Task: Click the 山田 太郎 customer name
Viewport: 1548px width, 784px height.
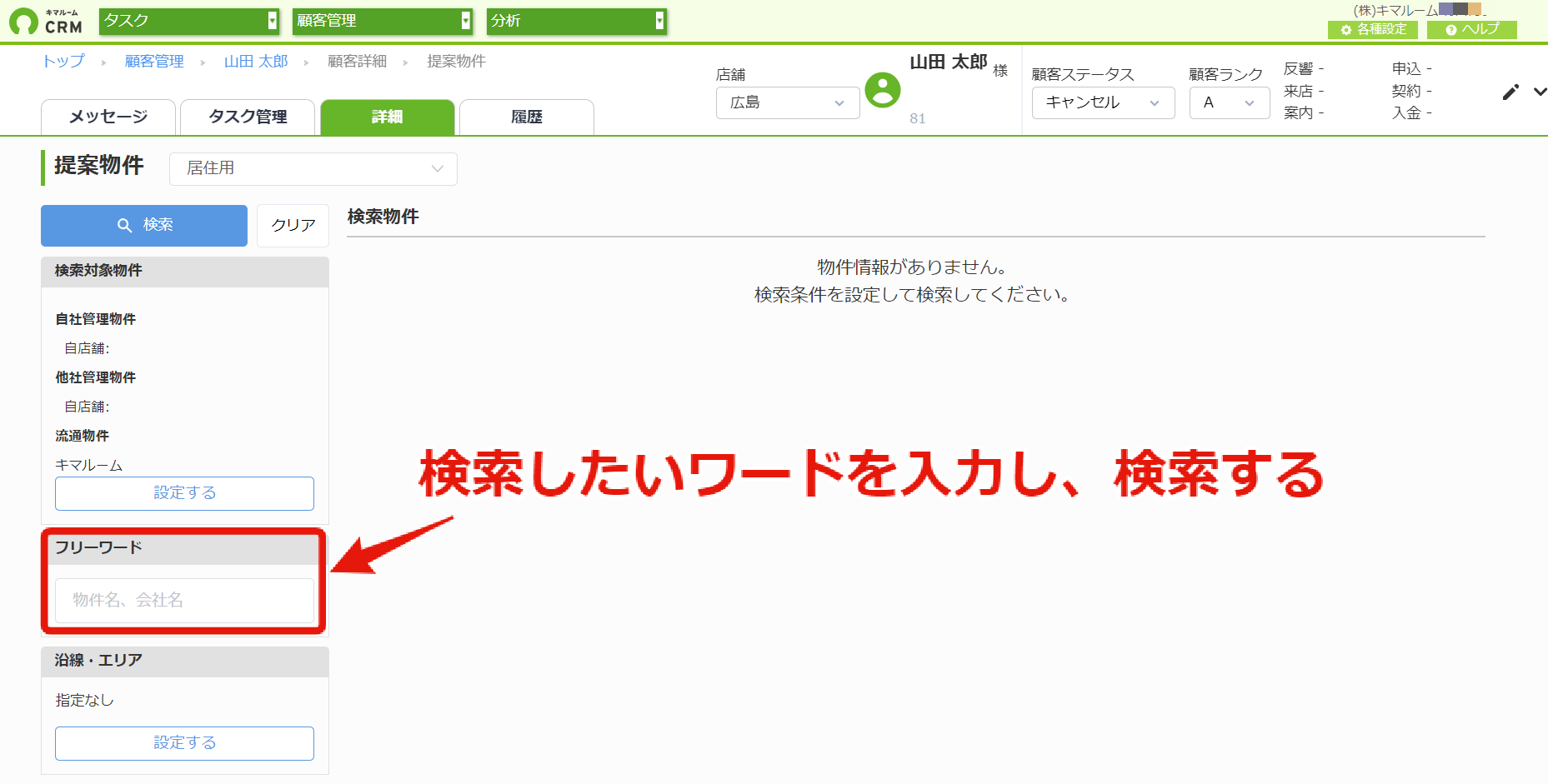Action: click(x=949, y=62)
